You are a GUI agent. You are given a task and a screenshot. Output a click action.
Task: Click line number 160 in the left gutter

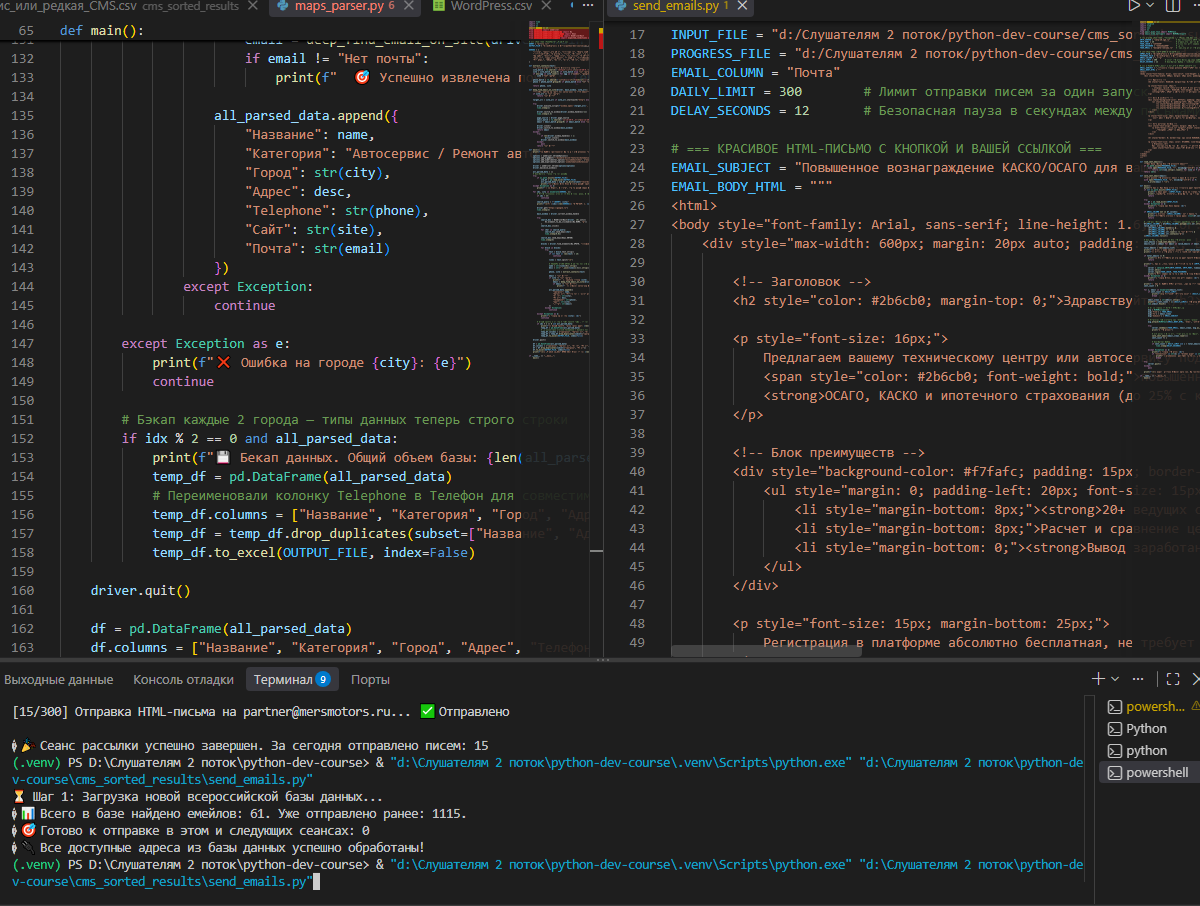coord(21,590)
